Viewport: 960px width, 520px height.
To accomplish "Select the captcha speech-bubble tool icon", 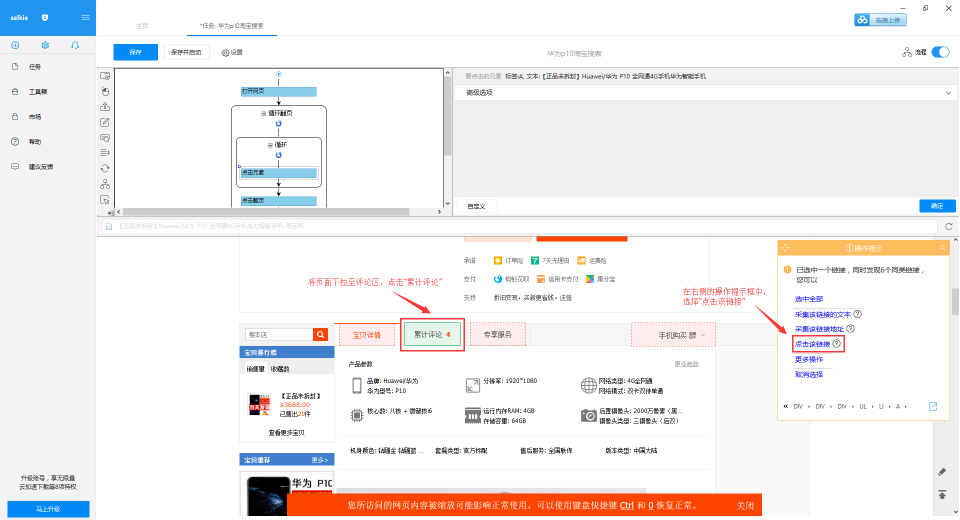I will 105,138.
